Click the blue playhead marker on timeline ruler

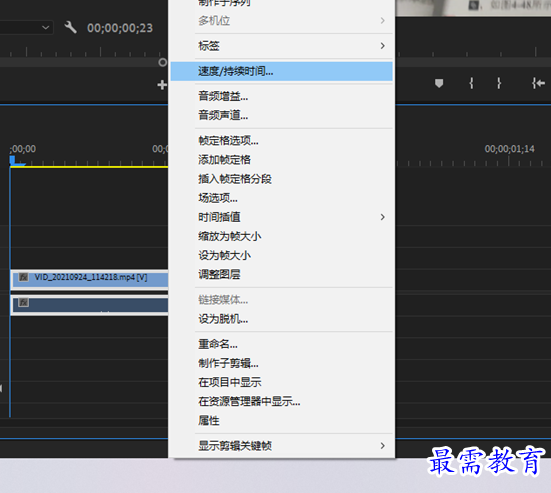tap(13, 161)
